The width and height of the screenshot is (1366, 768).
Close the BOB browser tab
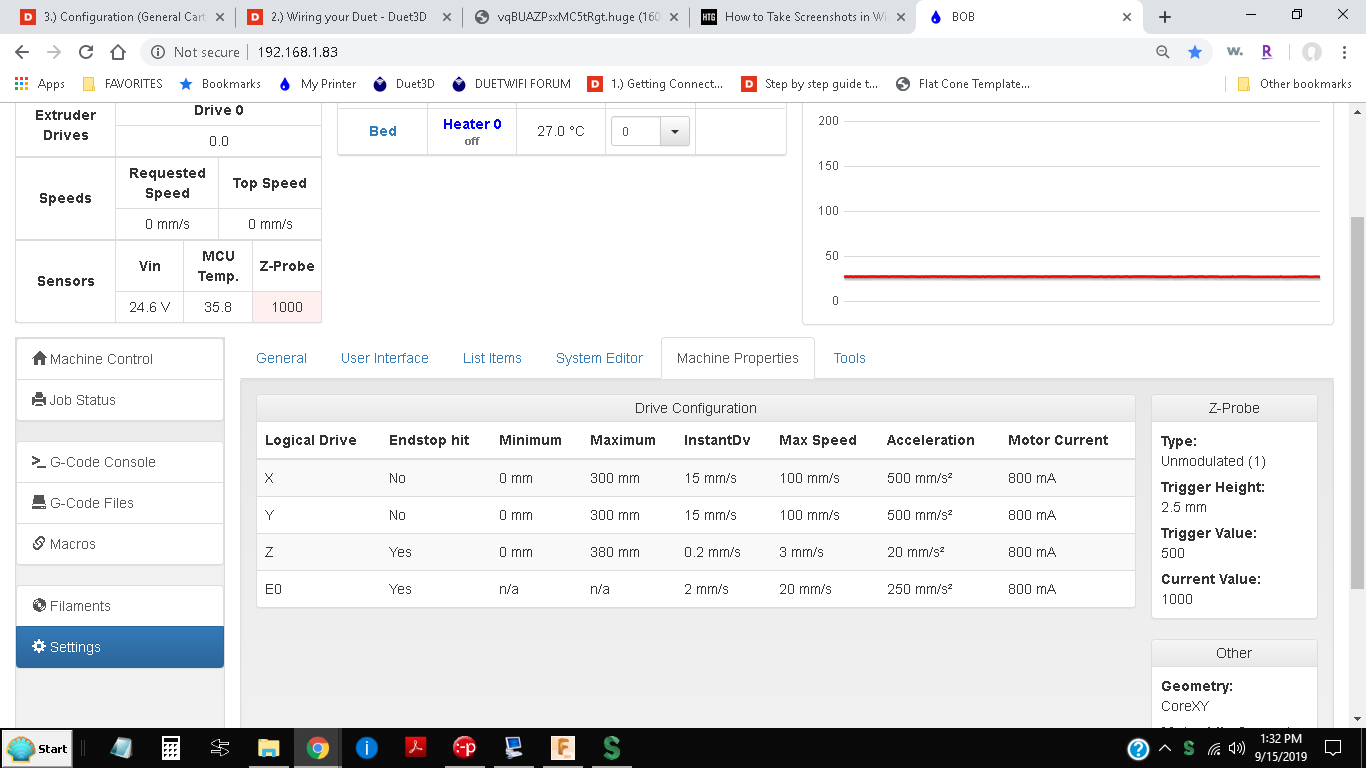(x=1127, y=17)
